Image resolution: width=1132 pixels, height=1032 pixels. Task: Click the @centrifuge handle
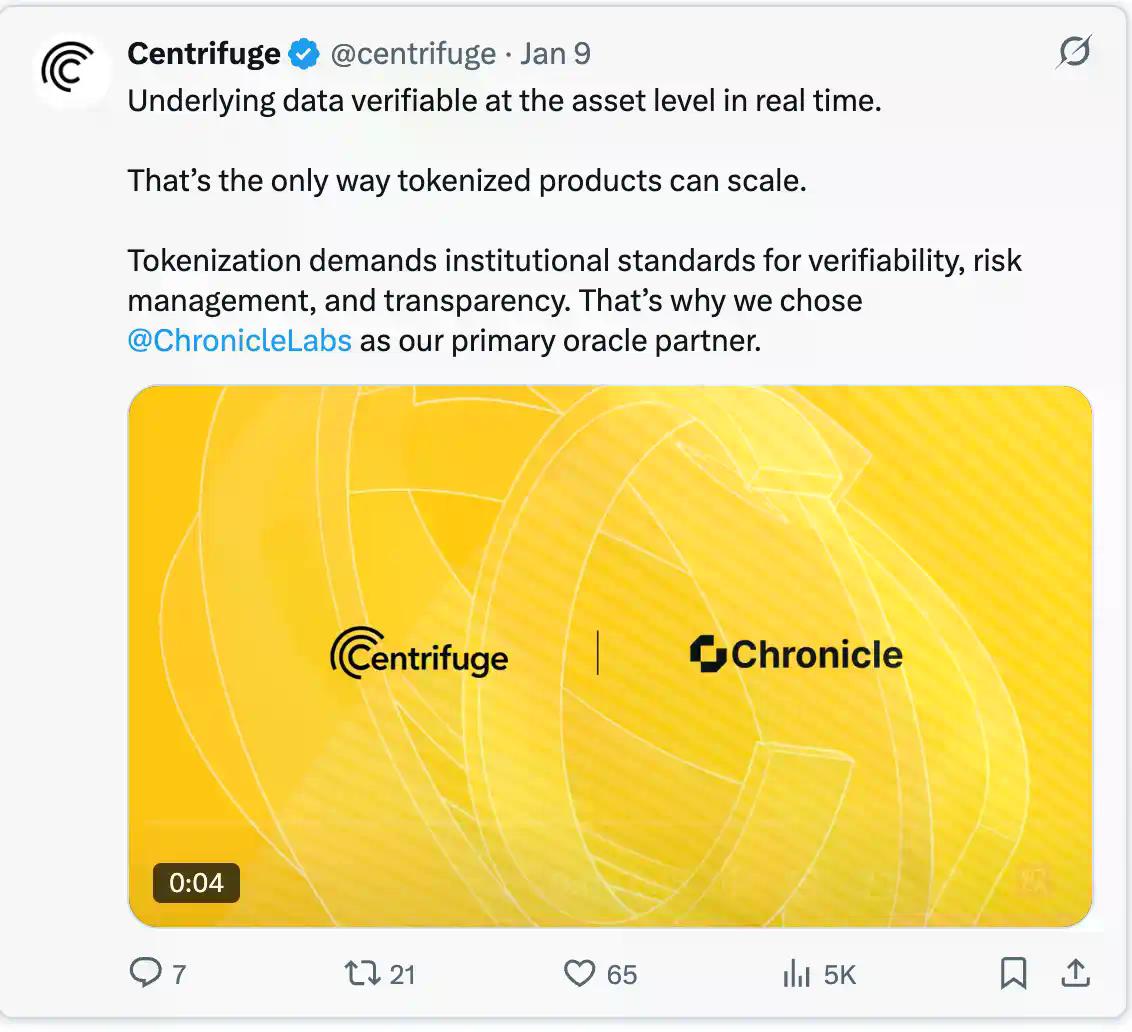[413, 54]
